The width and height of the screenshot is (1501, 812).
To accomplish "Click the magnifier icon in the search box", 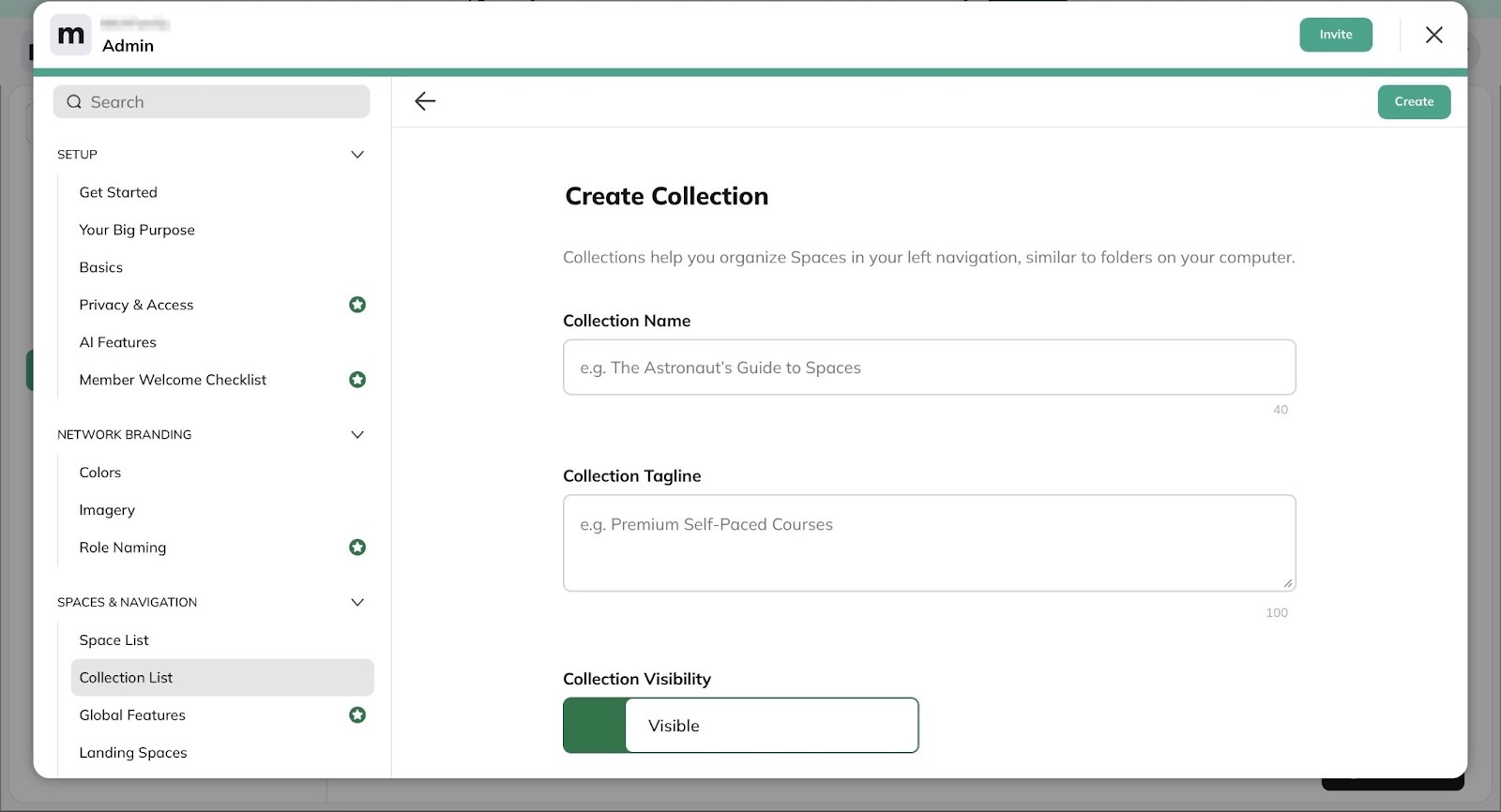I will tap(74, 102).
